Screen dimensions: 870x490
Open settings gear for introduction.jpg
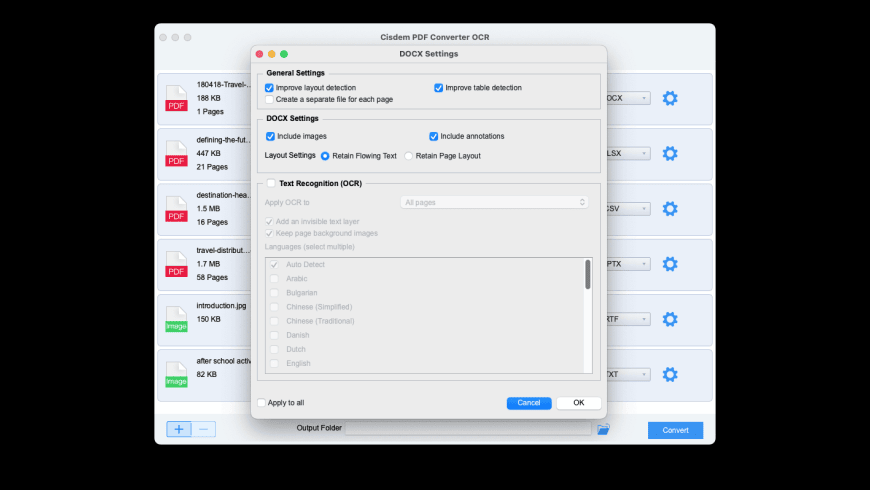670,319
